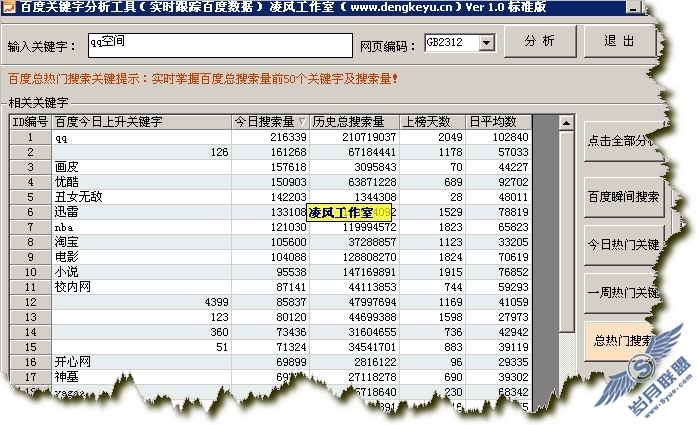Click the historical total 210719037
Screen dimensions: 698x425
coord(355,138)
